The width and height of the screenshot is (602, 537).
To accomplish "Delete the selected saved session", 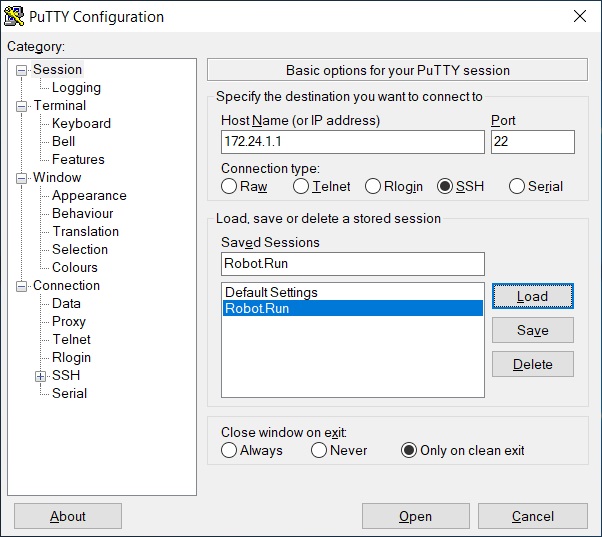I will point(533,364).
